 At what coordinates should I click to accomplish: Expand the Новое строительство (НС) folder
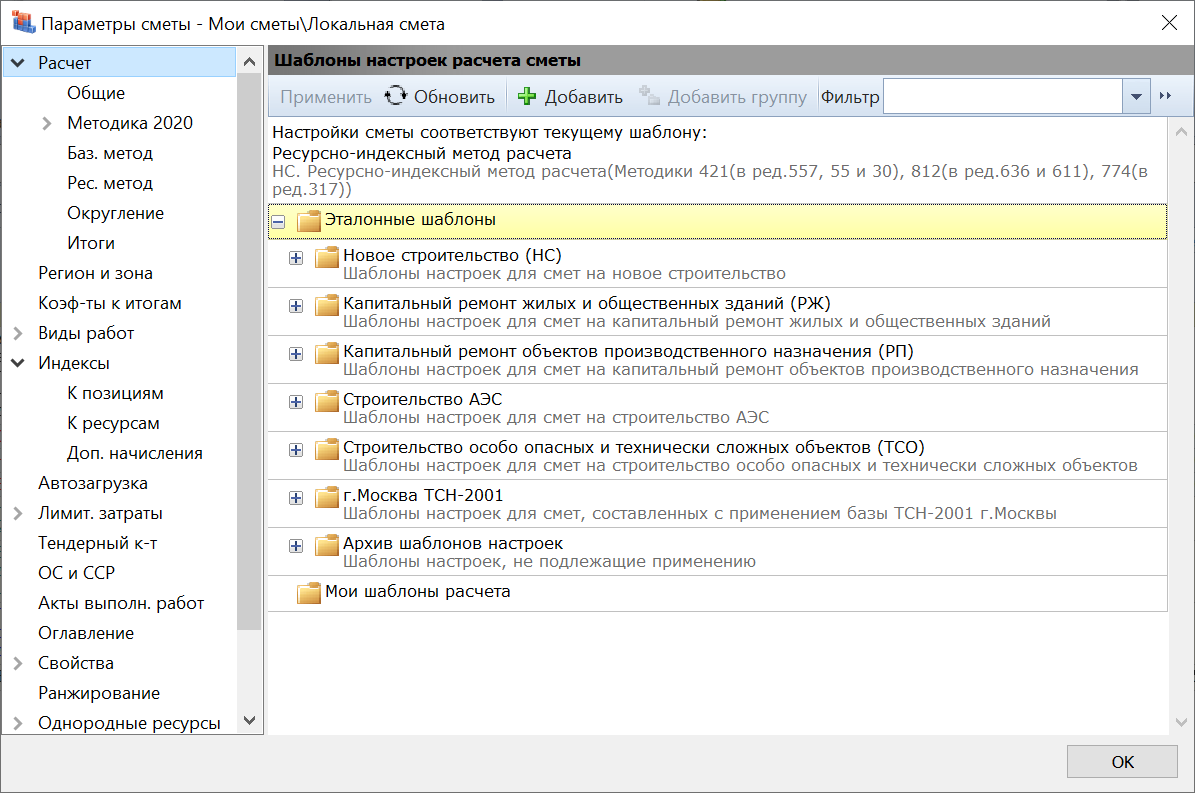point(296,258)
